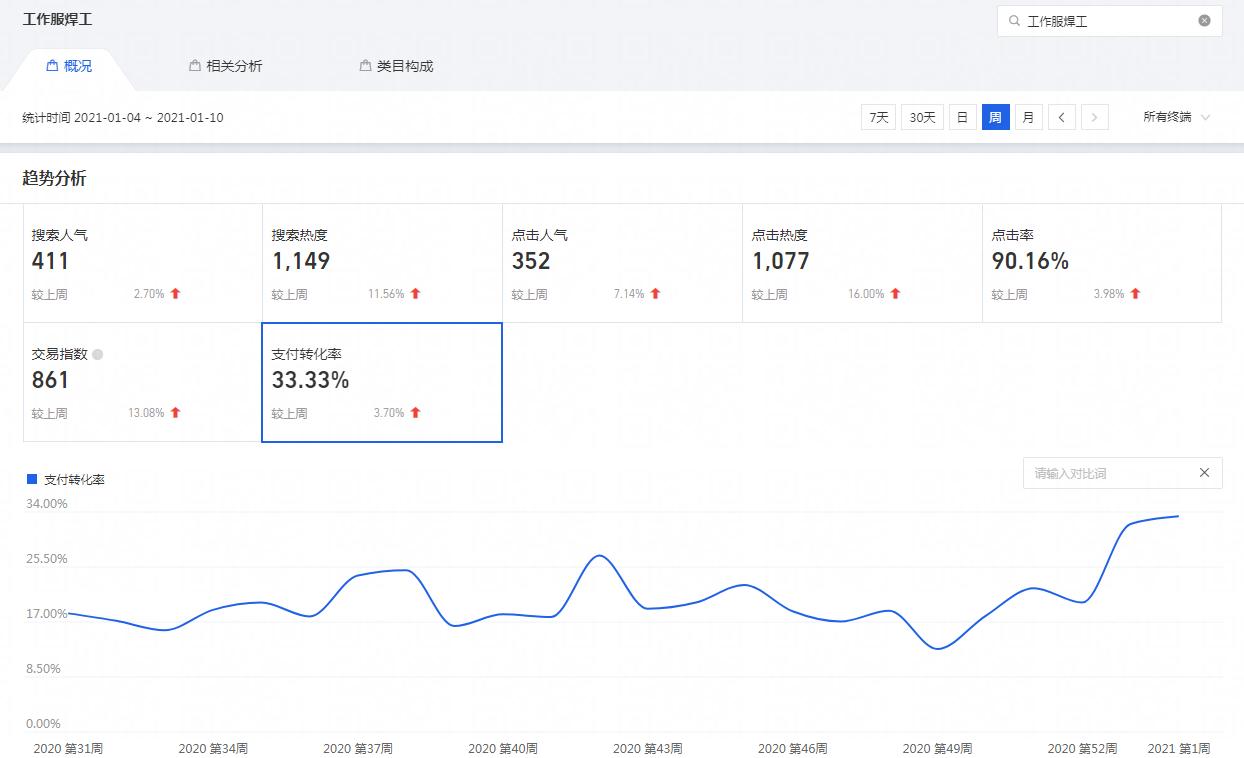Screen dimensions: 1244x758
Task: Open the 所有终端 dropdown
Action: pyautogui.click(x=1176, y=117)
